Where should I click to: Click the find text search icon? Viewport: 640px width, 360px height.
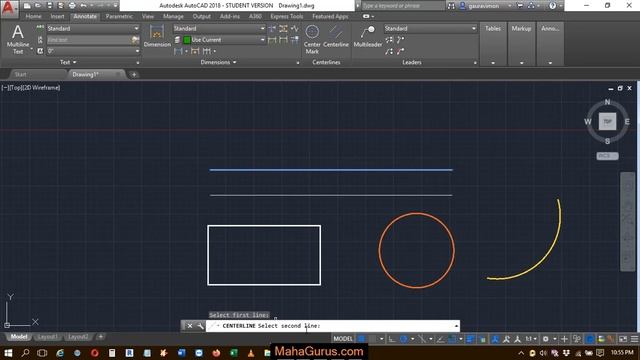(136, 40)
